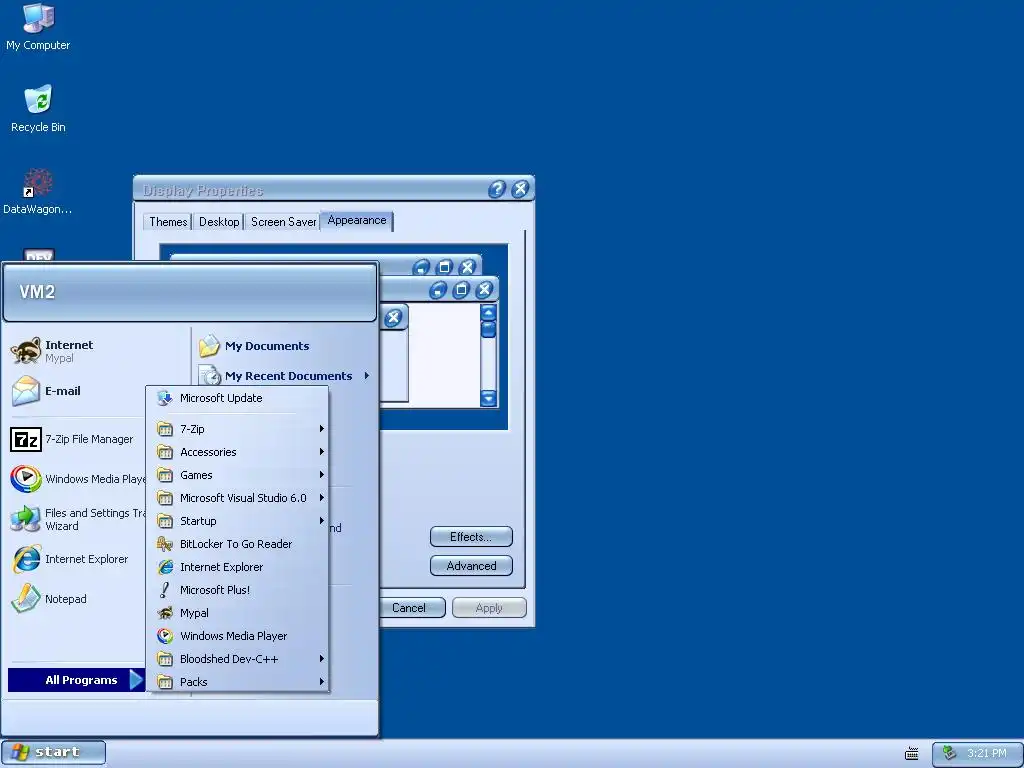Expand Microsoft Visual Studio 6.0 folder
1024x768 pixels.
[238, 498]
